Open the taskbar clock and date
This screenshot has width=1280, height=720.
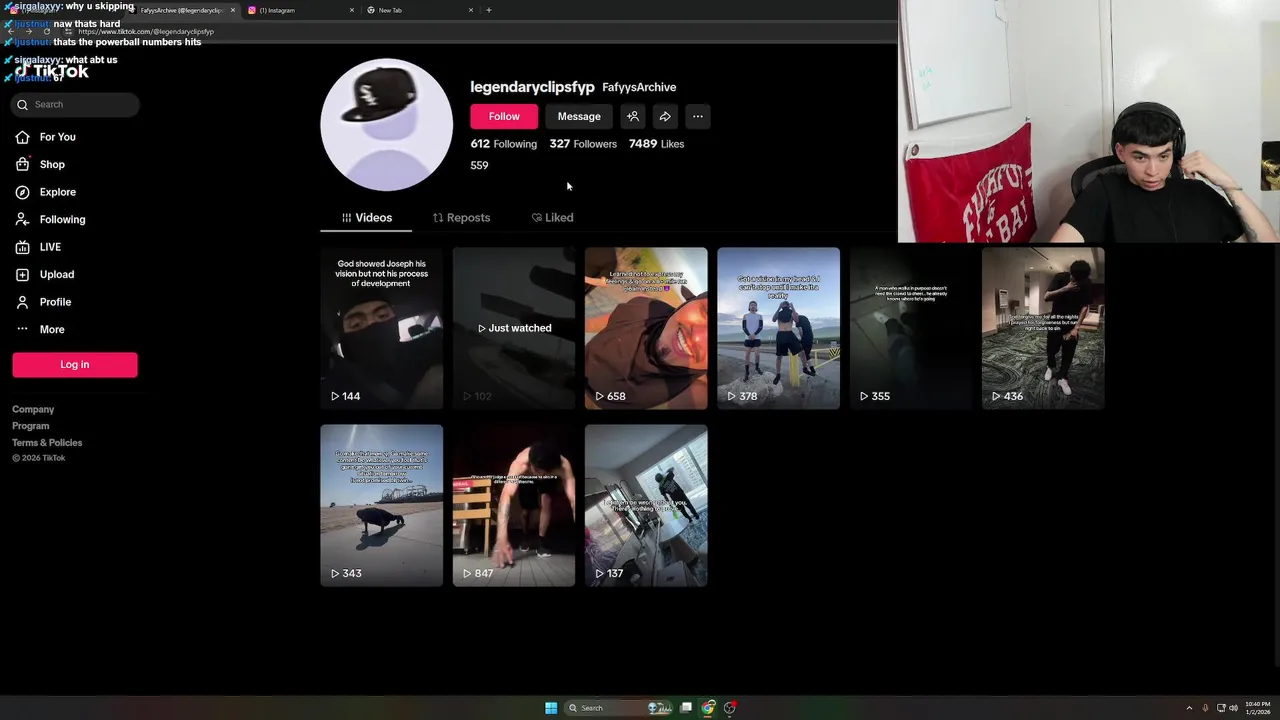click(1257, 708)
